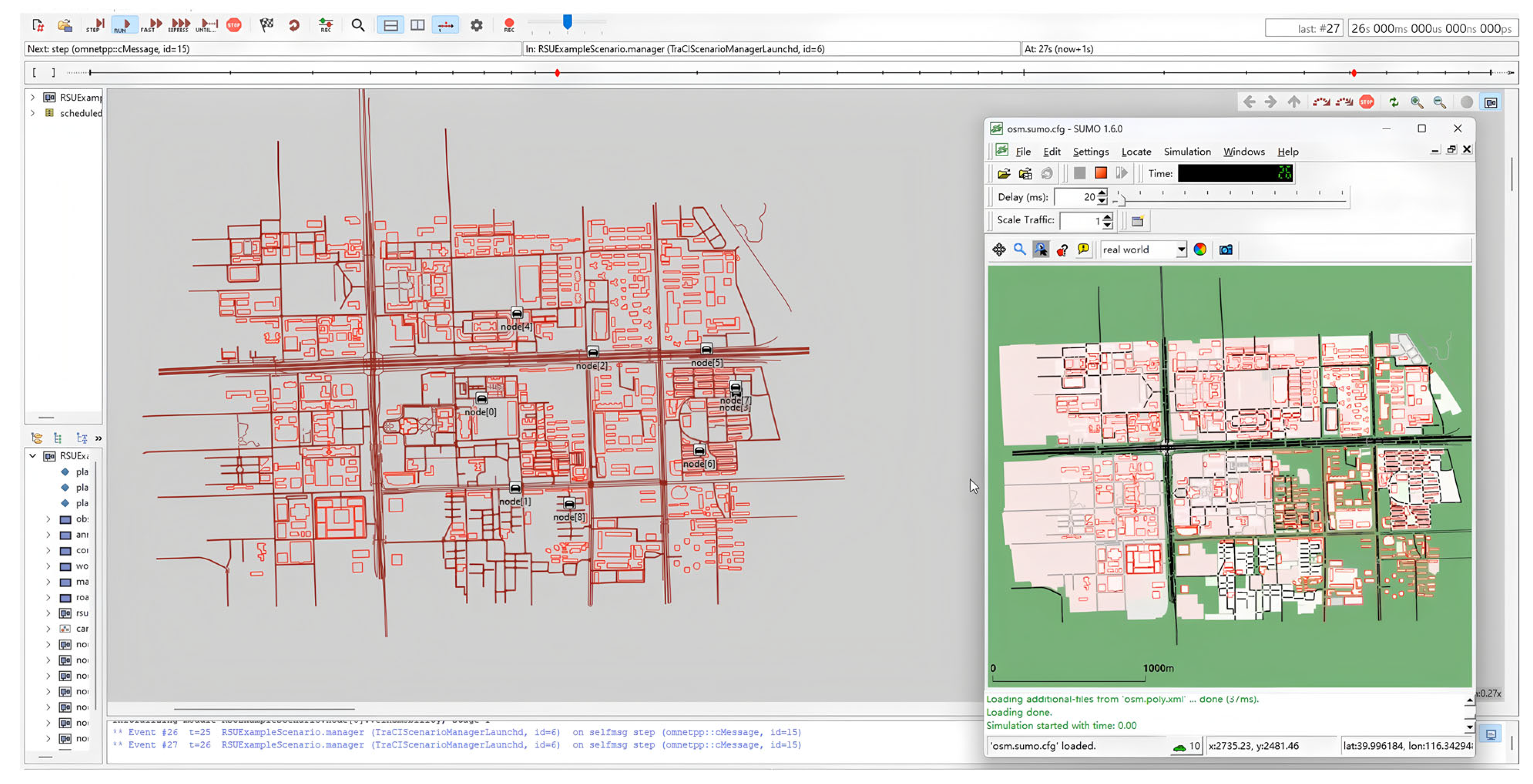1533x784 pixels.
Task: Toggle horizontal split layout view
Action: coord(391,25)
